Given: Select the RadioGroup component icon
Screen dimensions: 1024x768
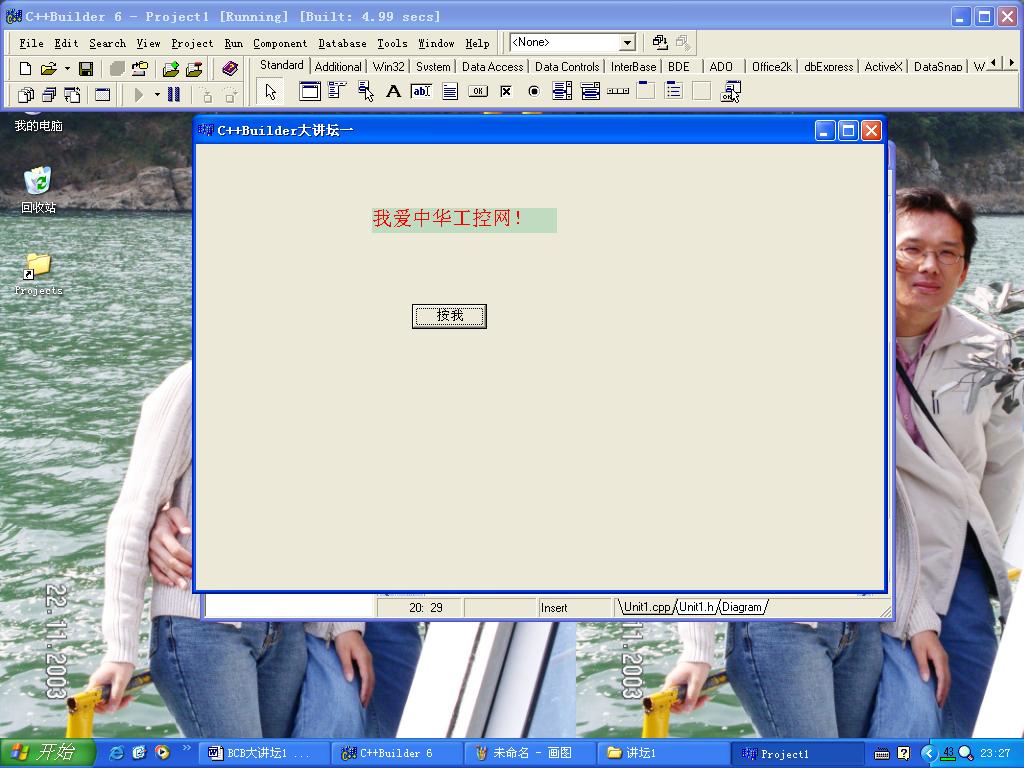Looking at the screenshot, I should (673, 91).
